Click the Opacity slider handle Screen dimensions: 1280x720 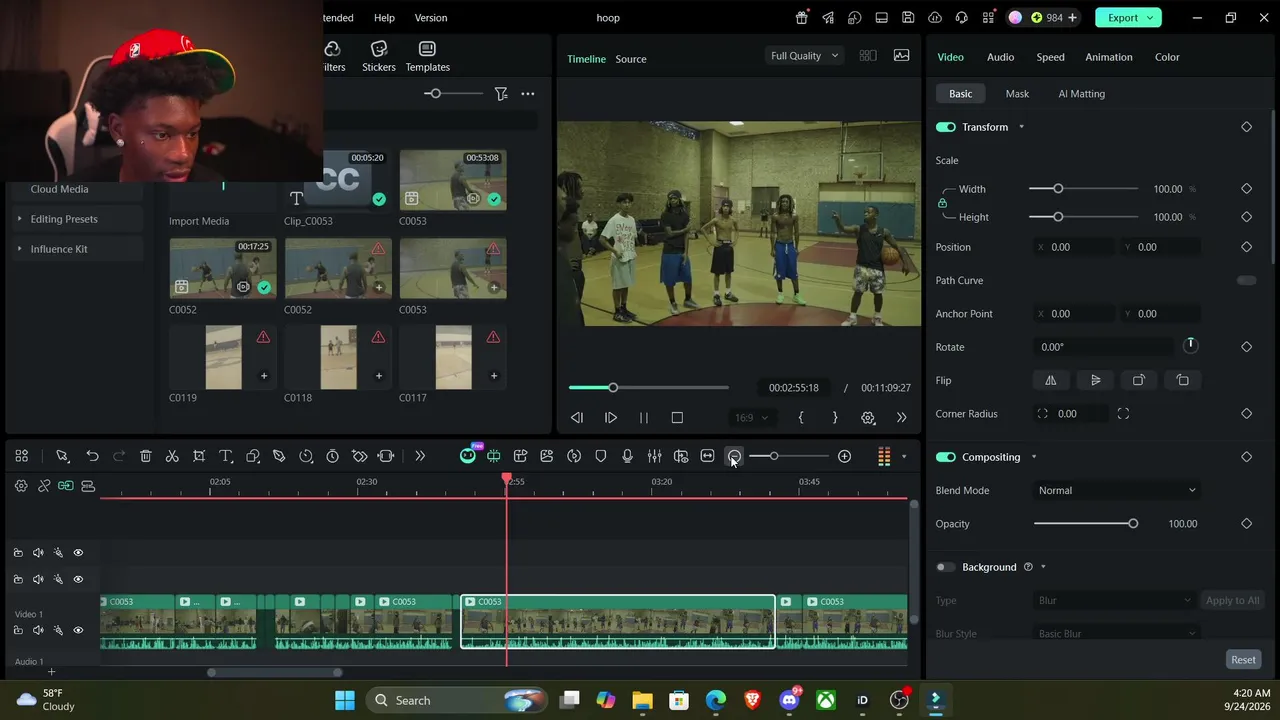1133,524
